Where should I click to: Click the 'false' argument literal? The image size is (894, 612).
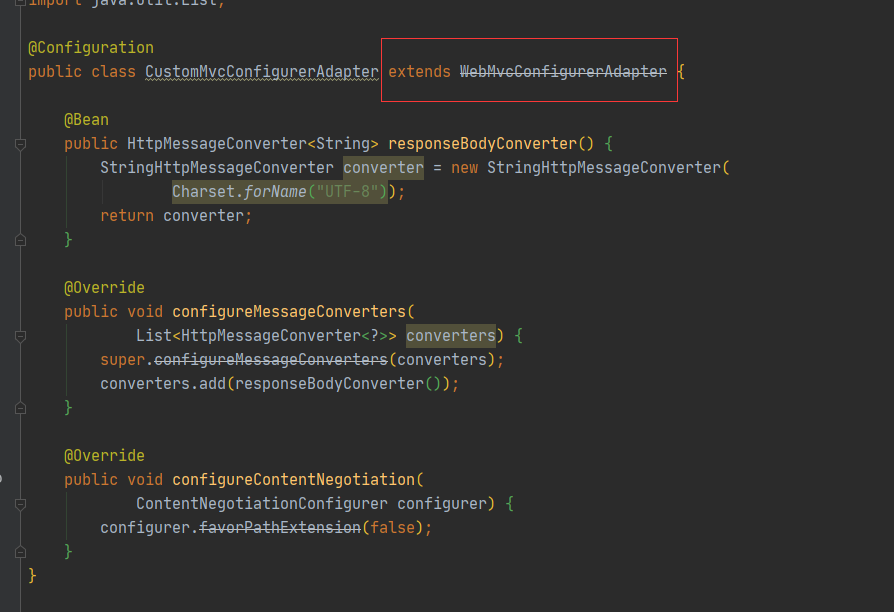pyautogui.click(x=392, y=527)
